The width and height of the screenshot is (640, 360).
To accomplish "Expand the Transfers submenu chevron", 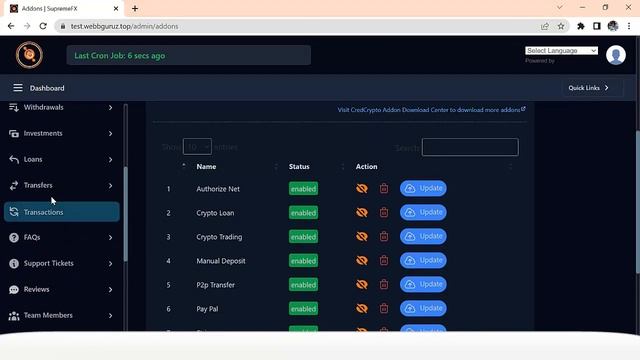I will tap(110, 185).
